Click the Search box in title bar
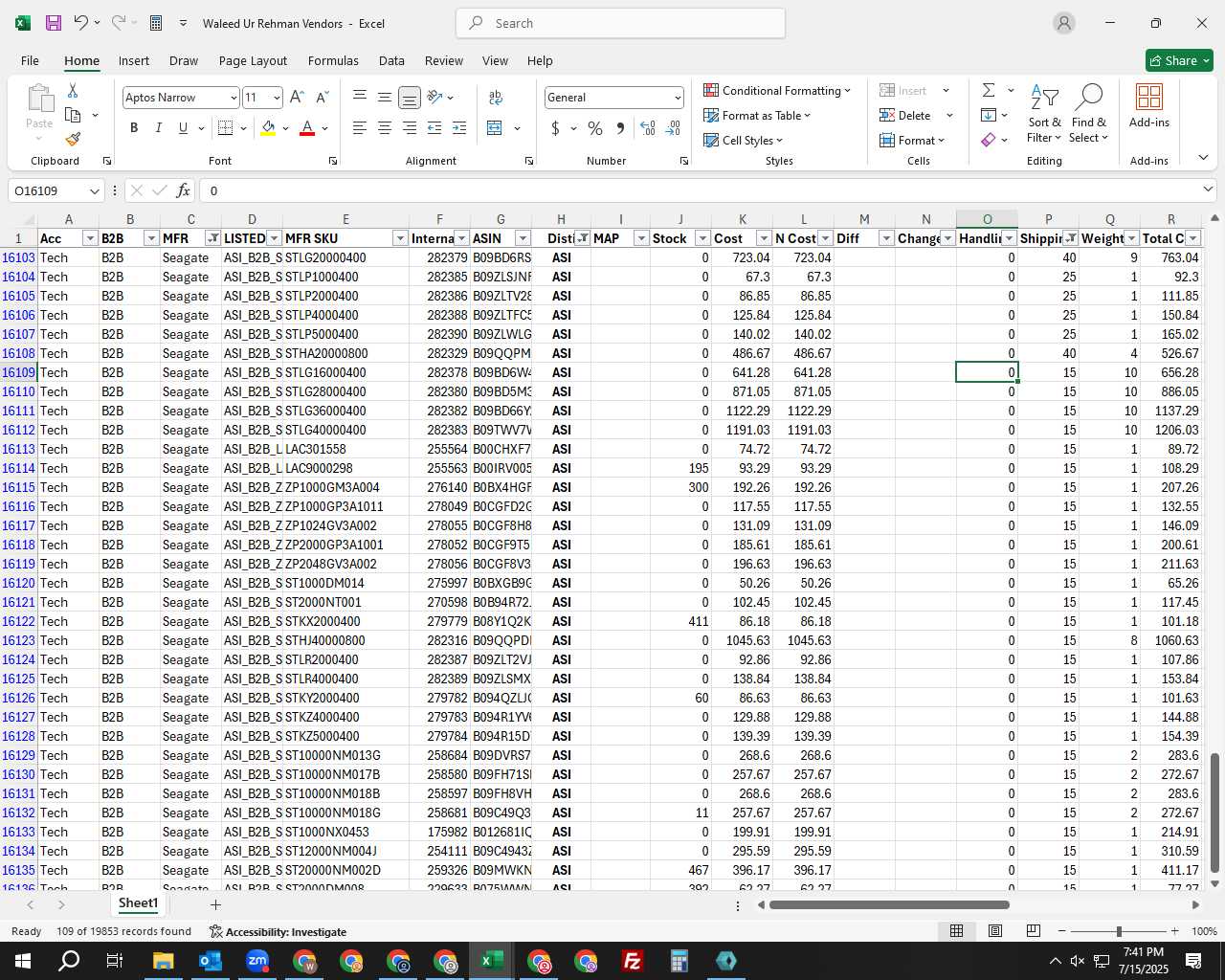The width and height of the screenshot is (1225, 980). [x=620, y=23]
